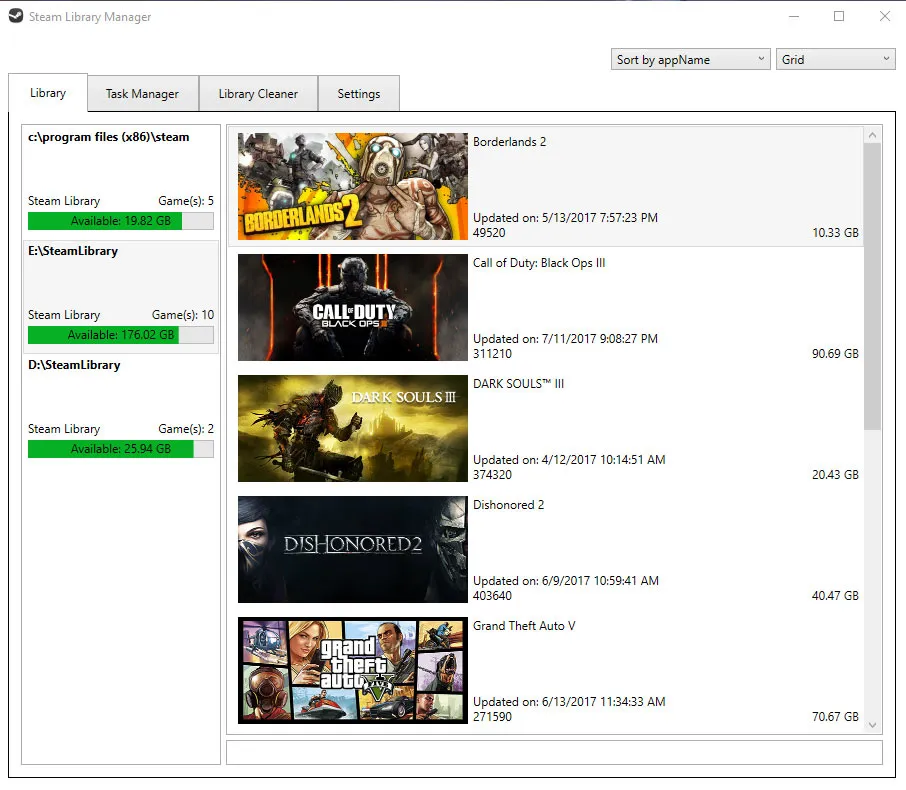Select the DARK SOULS™ III title text
The width and height of the screenshot is (906, 790).
point(518,384)
